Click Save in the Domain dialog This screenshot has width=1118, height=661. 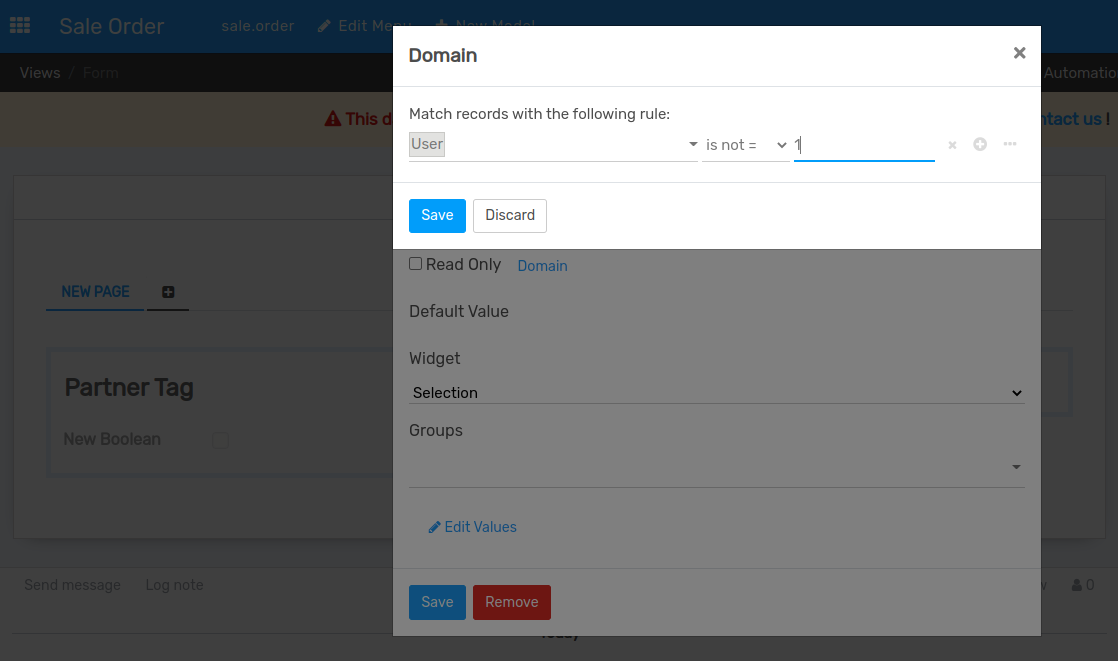[437, 215]
